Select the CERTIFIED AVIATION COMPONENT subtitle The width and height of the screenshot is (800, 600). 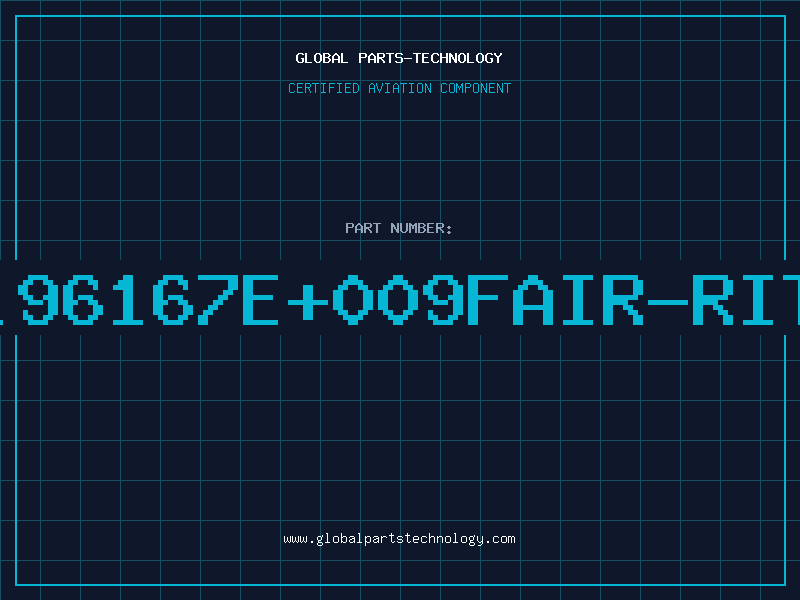point(399,88)
